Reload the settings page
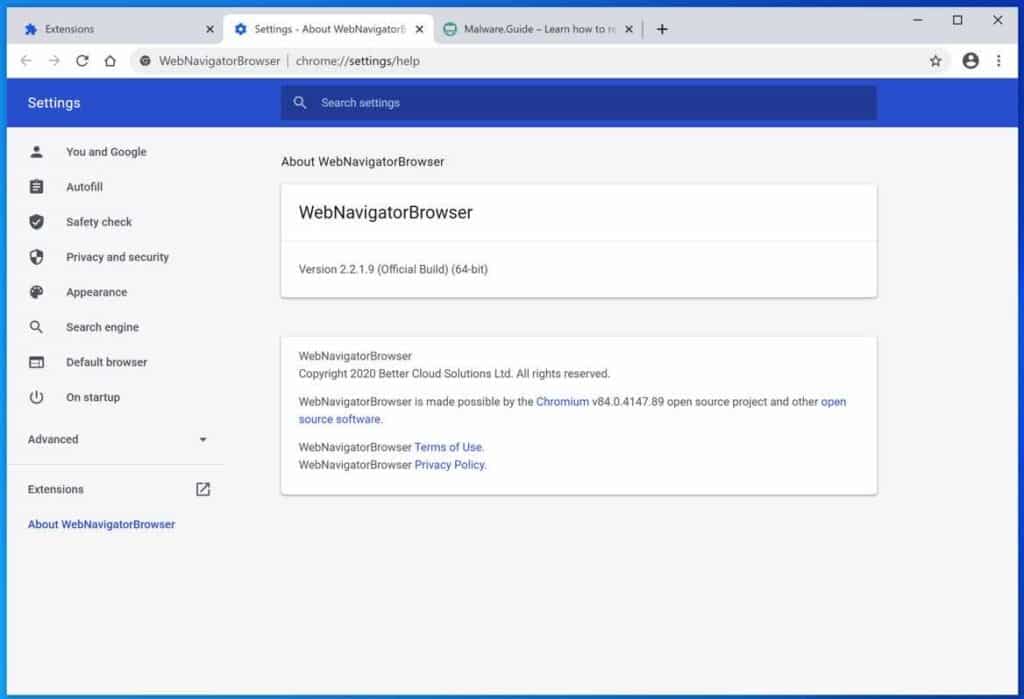The height and width of the screenshot is (699, 1024). coord(82,60)
